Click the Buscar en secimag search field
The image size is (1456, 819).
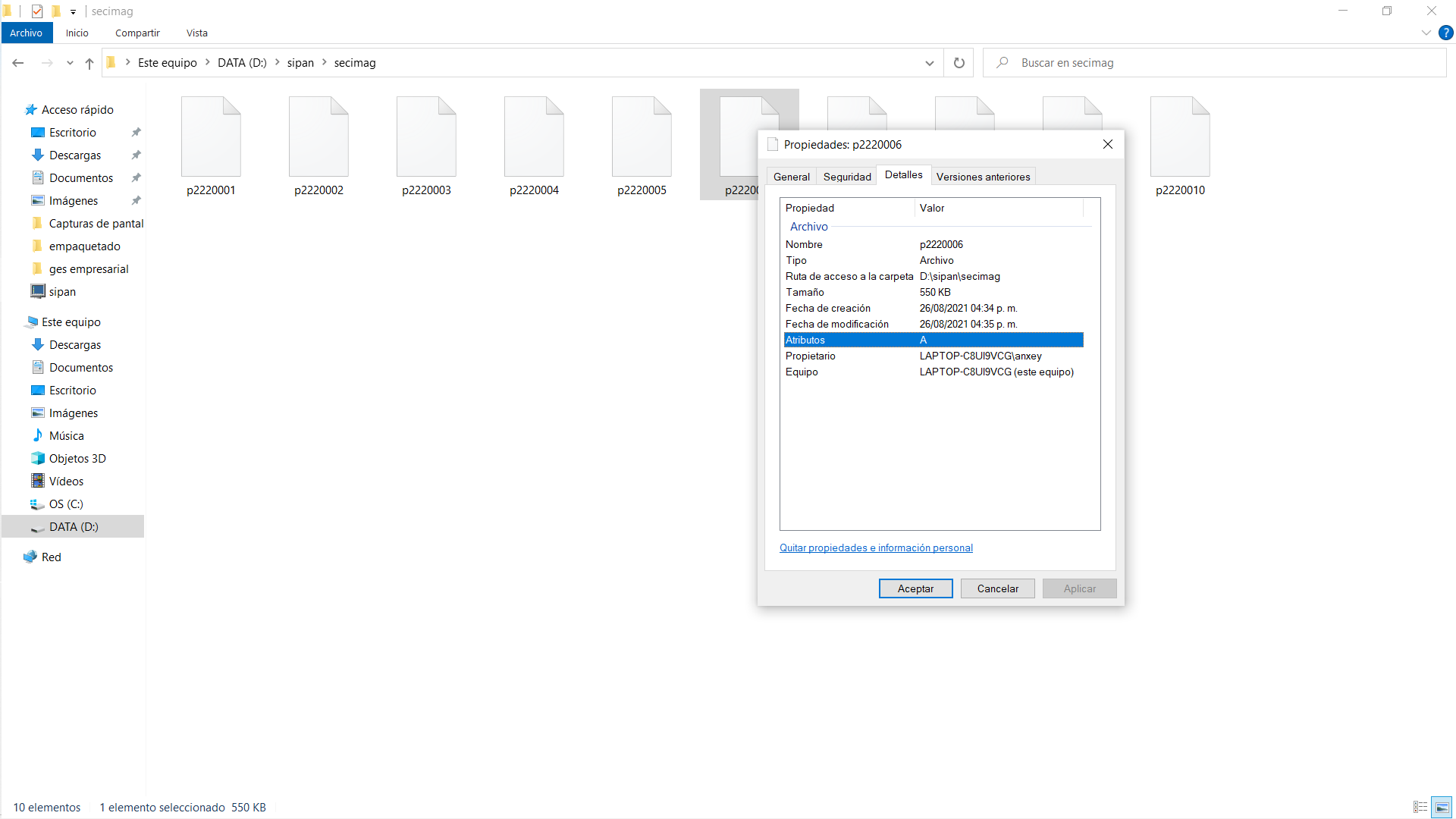(1213, 63)
